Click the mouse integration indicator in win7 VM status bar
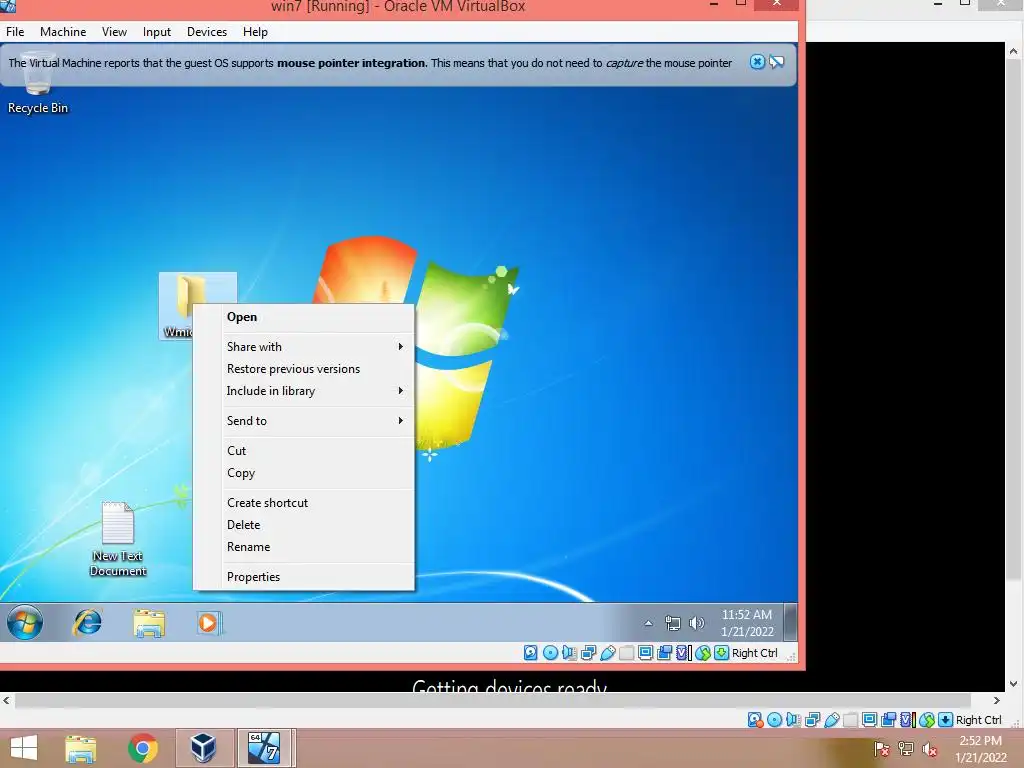This screenshot has width=1024, height=768. [x=703, y=652]
